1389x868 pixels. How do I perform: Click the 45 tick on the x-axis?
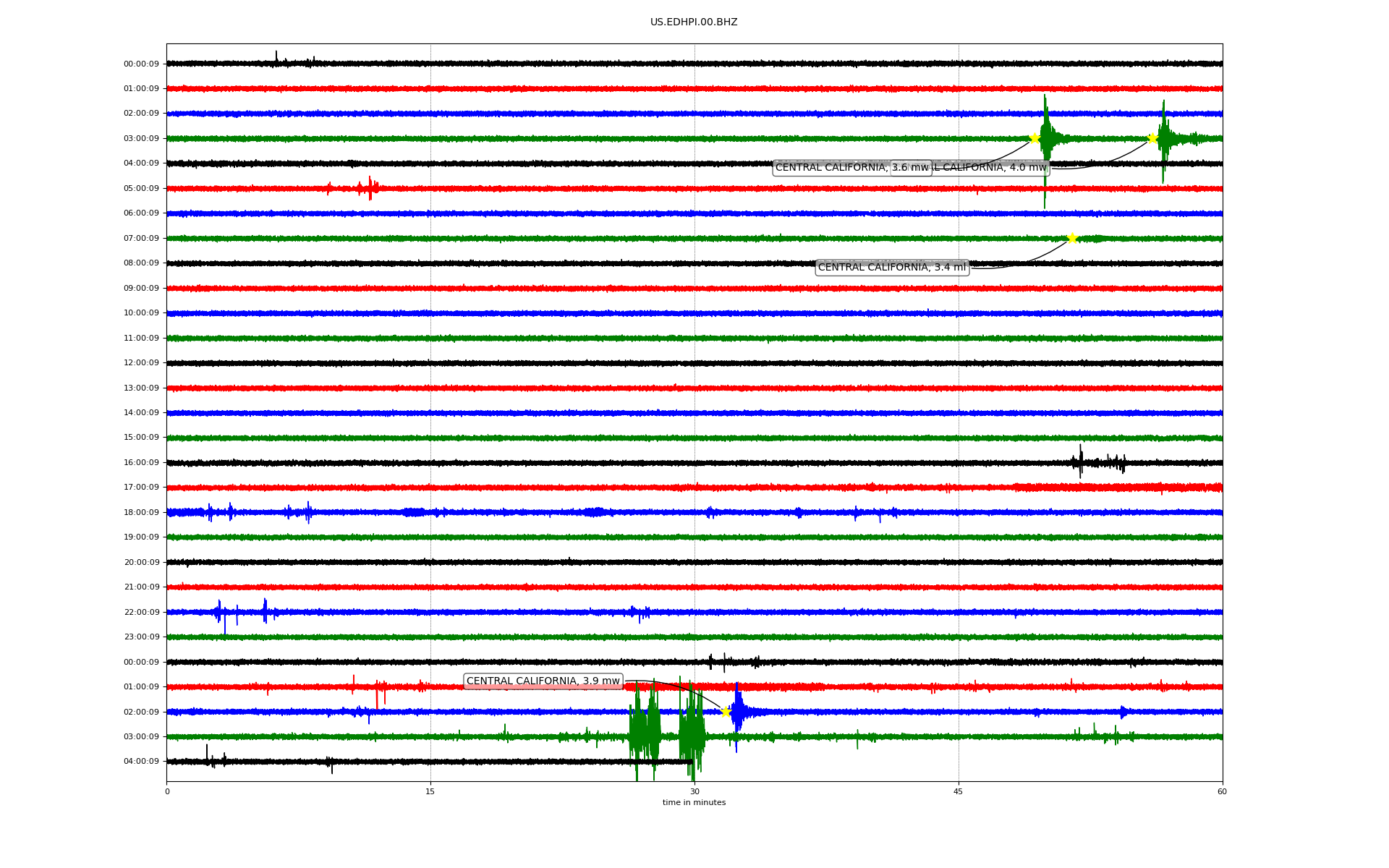coord(959,791)
